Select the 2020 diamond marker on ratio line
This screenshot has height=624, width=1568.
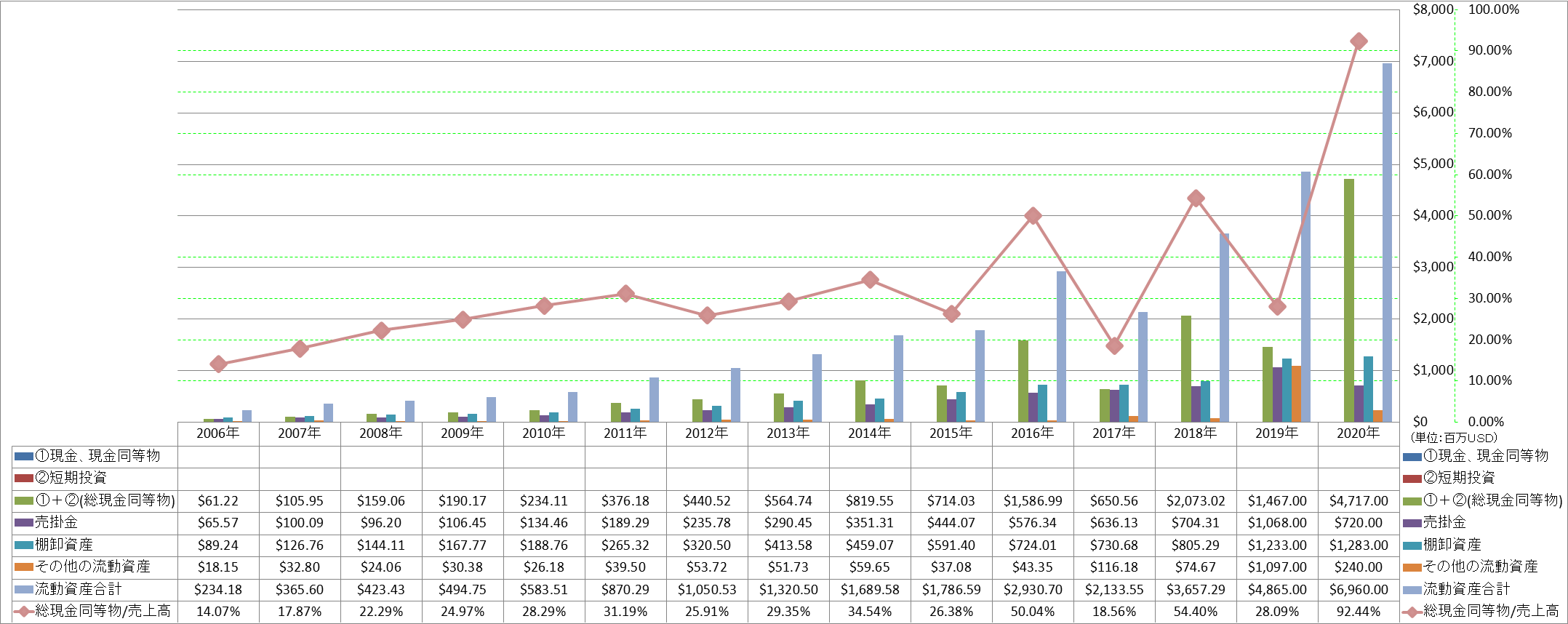[x=1358, y=41]
